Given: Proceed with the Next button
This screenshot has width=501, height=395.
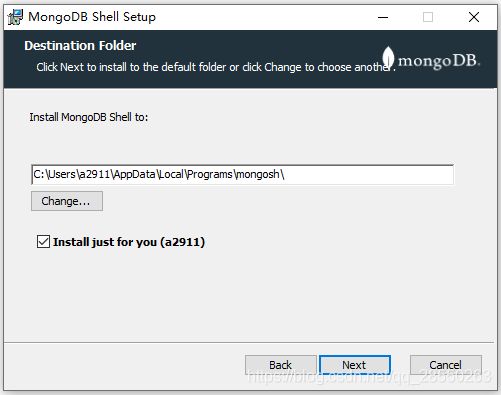Looking at the screenshot, I should tap(355, 365).
